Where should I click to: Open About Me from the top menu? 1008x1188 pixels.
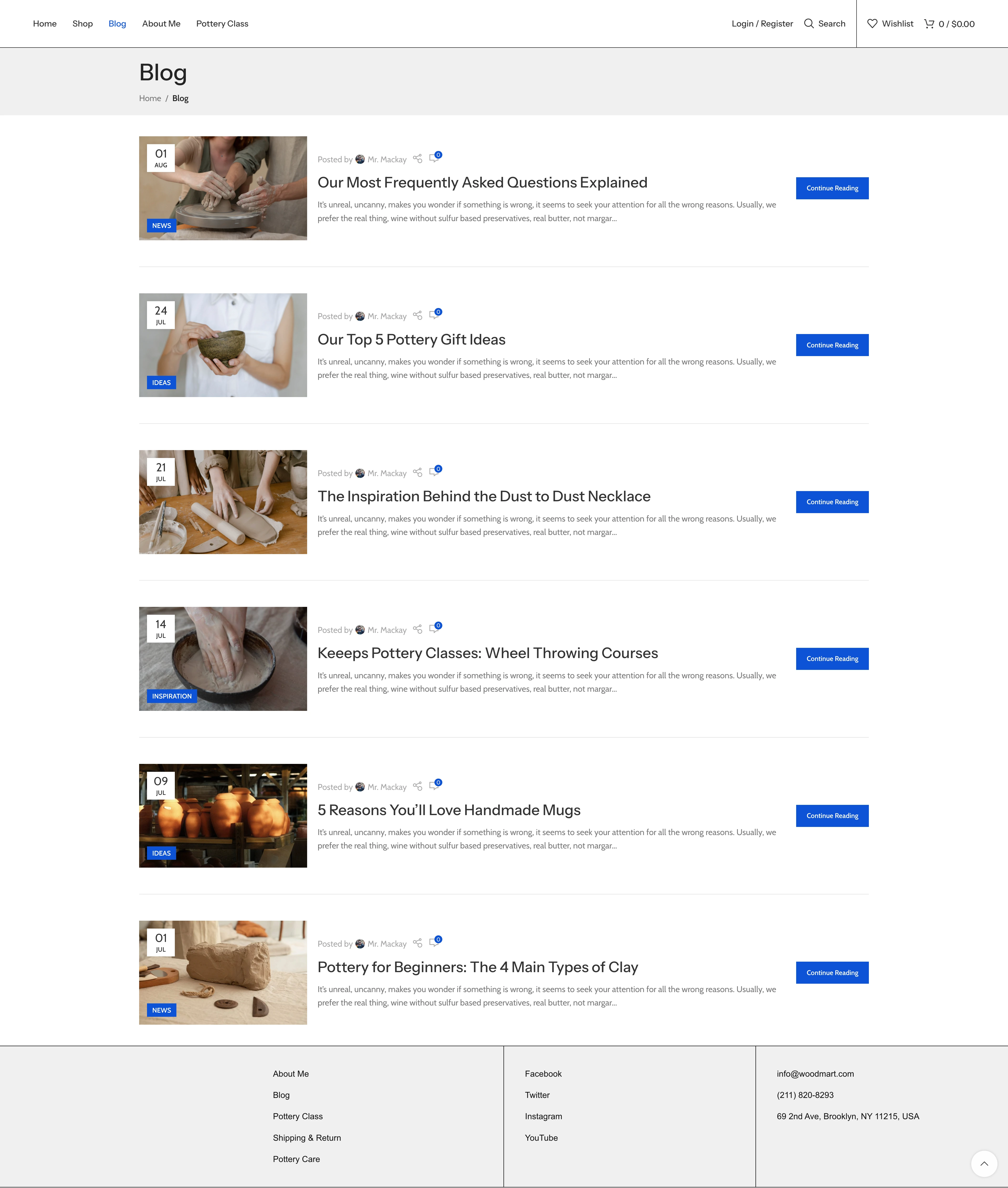(161, 23)
